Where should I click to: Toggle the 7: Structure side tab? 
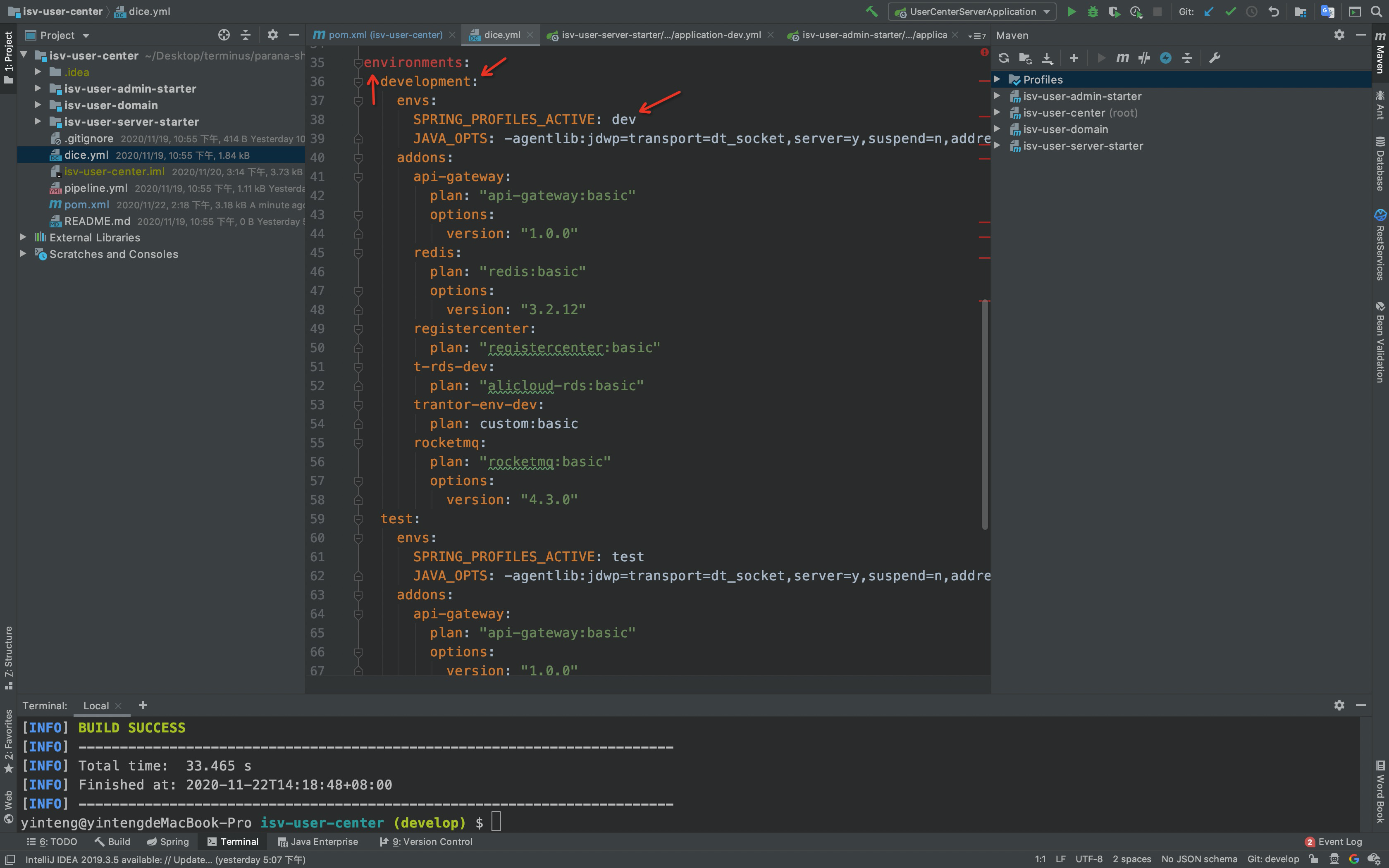(9, 658)
